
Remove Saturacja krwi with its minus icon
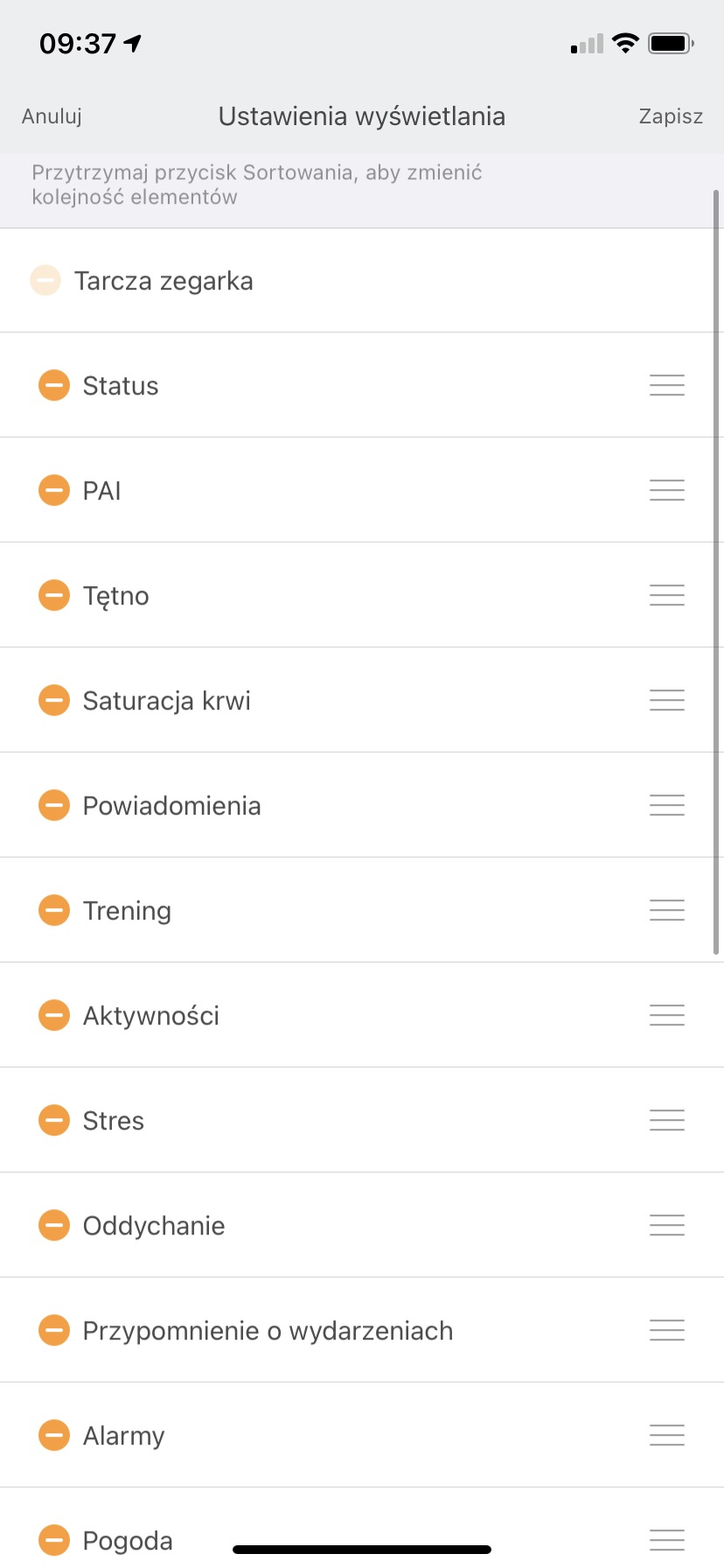(x=54, y=700)
